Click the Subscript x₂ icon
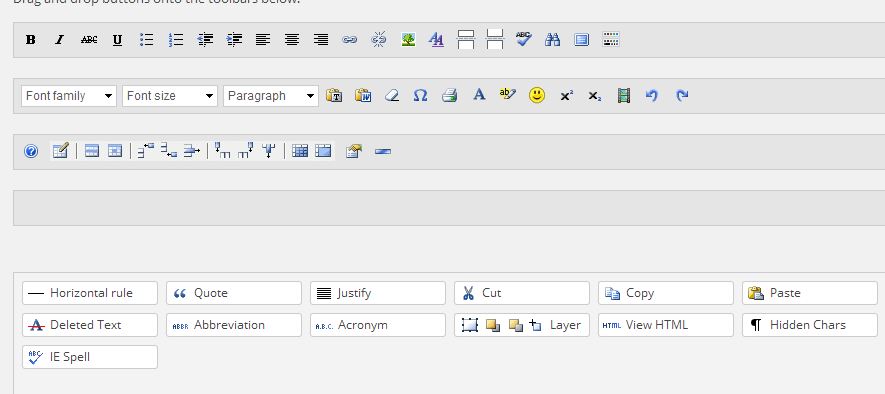The image size is (885, 394). pyautogui.click(x=595, y=95)
